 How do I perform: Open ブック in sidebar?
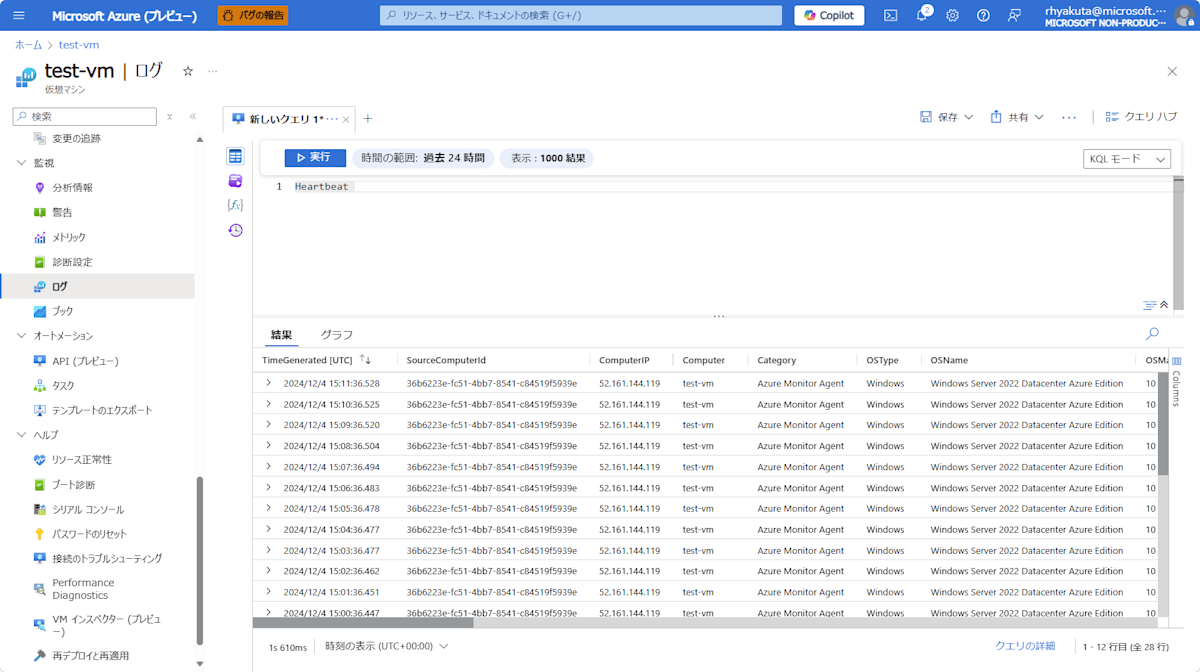click(x=63, y=311)
